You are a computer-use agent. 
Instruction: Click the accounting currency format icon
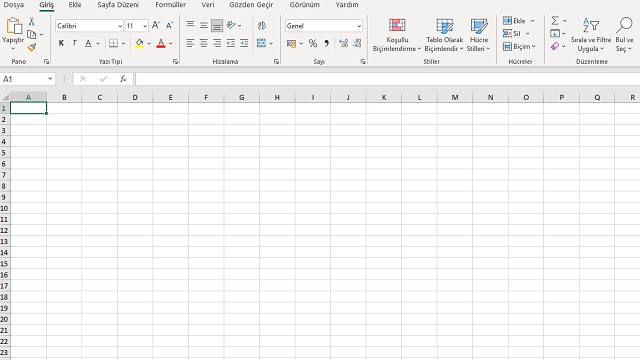pyautogui.click(x=291, y=43)
